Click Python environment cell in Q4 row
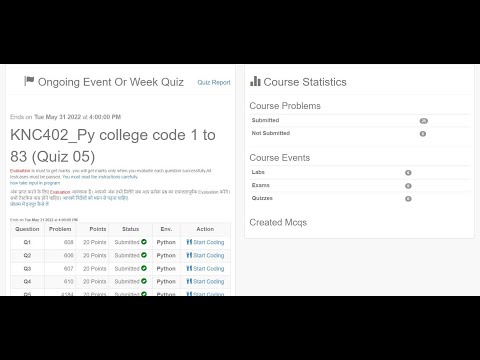480x360 pixels. pyautogui.click(x=166, y=281)
